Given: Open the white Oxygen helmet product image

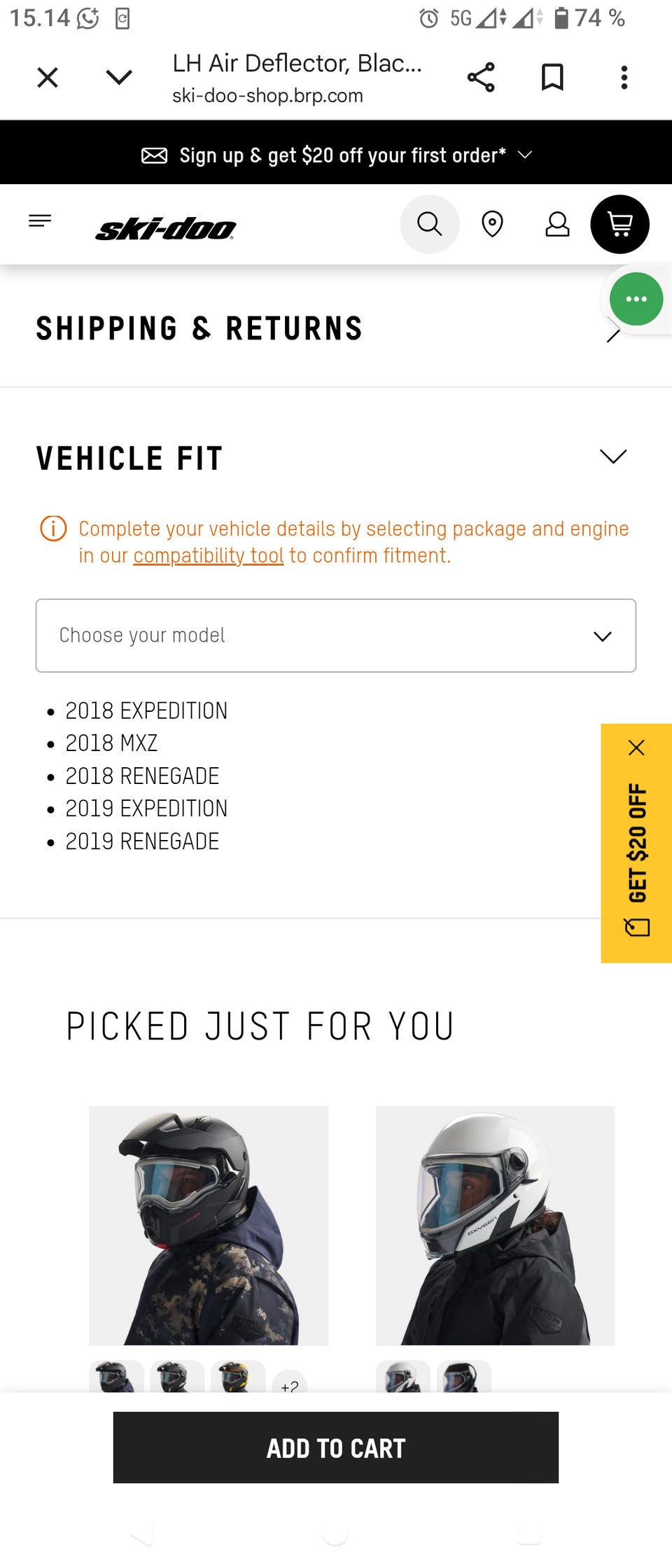Looking at the screenshot, I should 495,1226.
